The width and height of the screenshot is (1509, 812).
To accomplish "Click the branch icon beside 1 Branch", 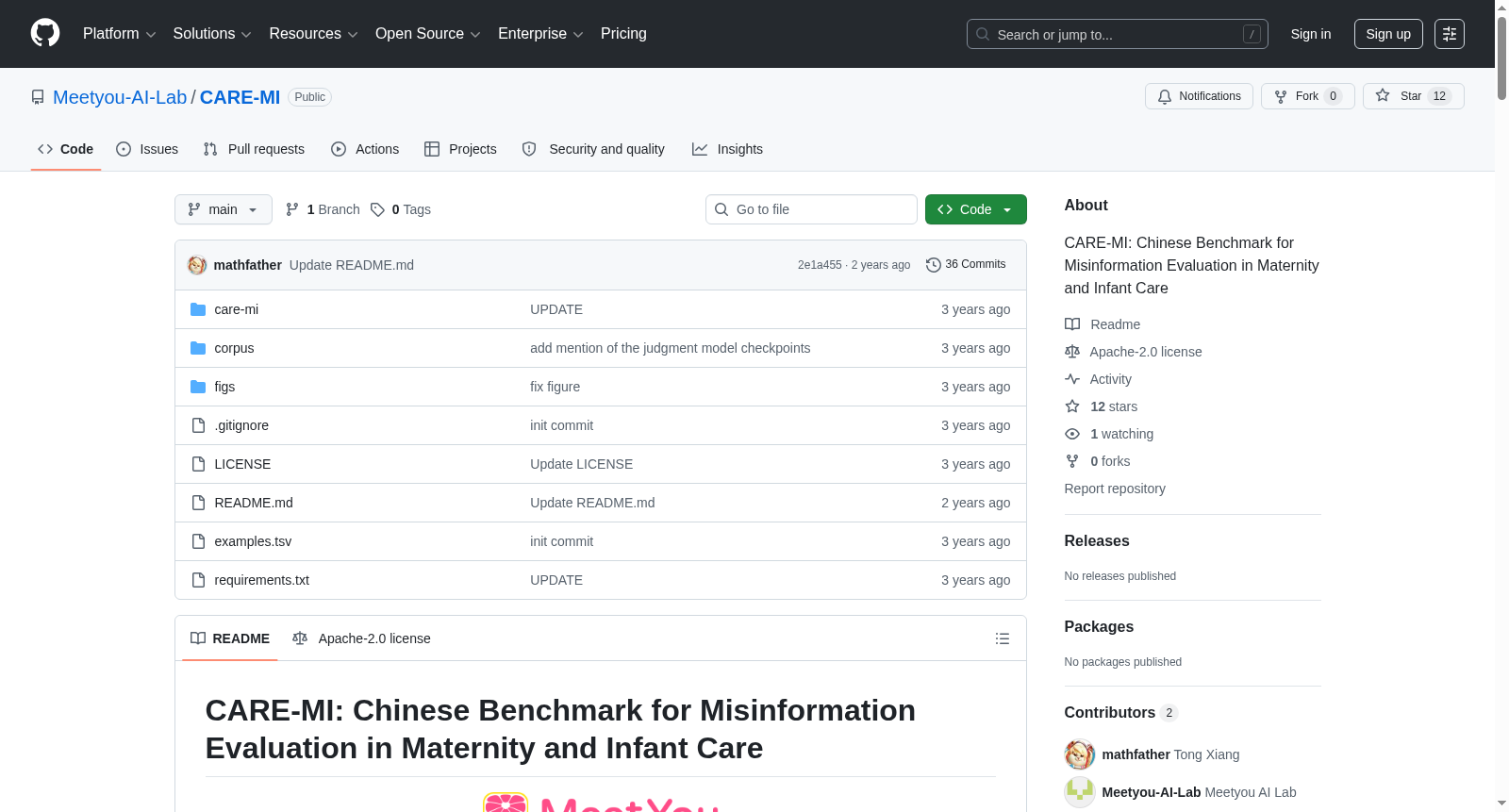I will pos(292,209).
